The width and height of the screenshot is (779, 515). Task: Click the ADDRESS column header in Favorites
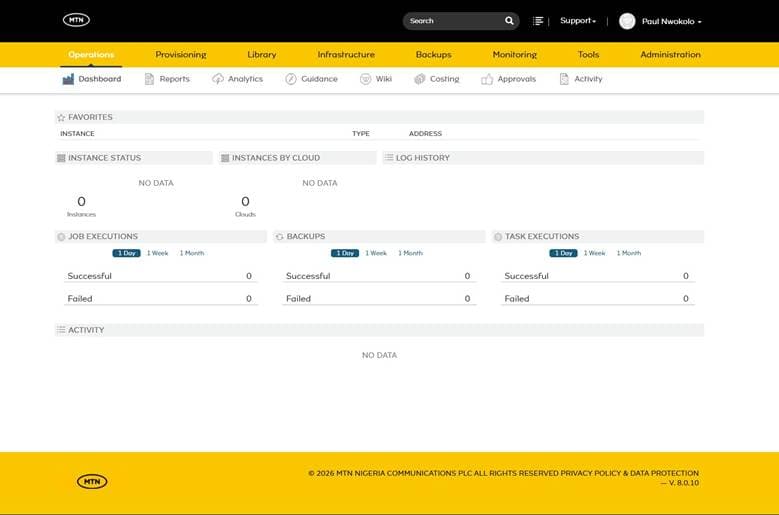point(425,134)
